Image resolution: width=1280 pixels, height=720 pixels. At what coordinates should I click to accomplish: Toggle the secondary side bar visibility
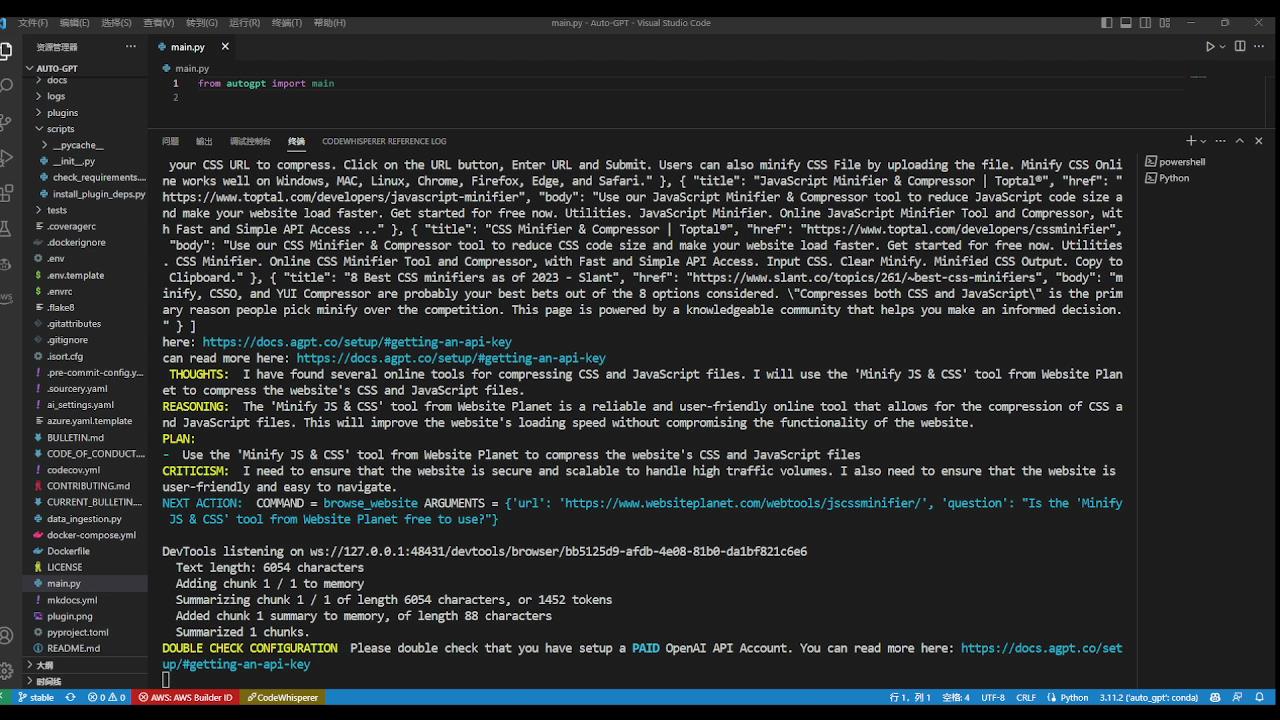[1146, 22]
